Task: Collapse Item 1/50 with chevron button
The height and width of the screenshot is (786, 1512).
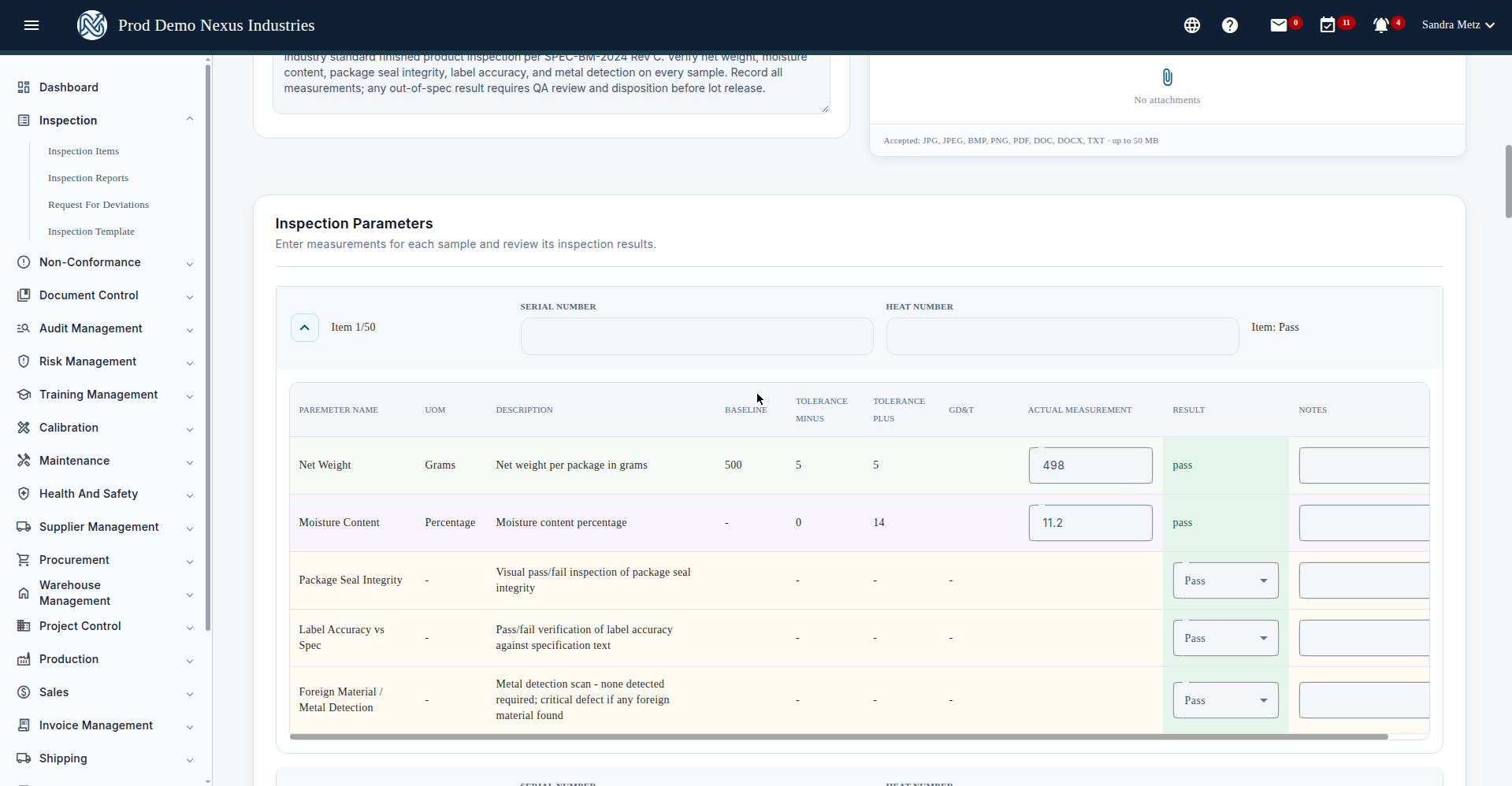Action: (305, 328)
